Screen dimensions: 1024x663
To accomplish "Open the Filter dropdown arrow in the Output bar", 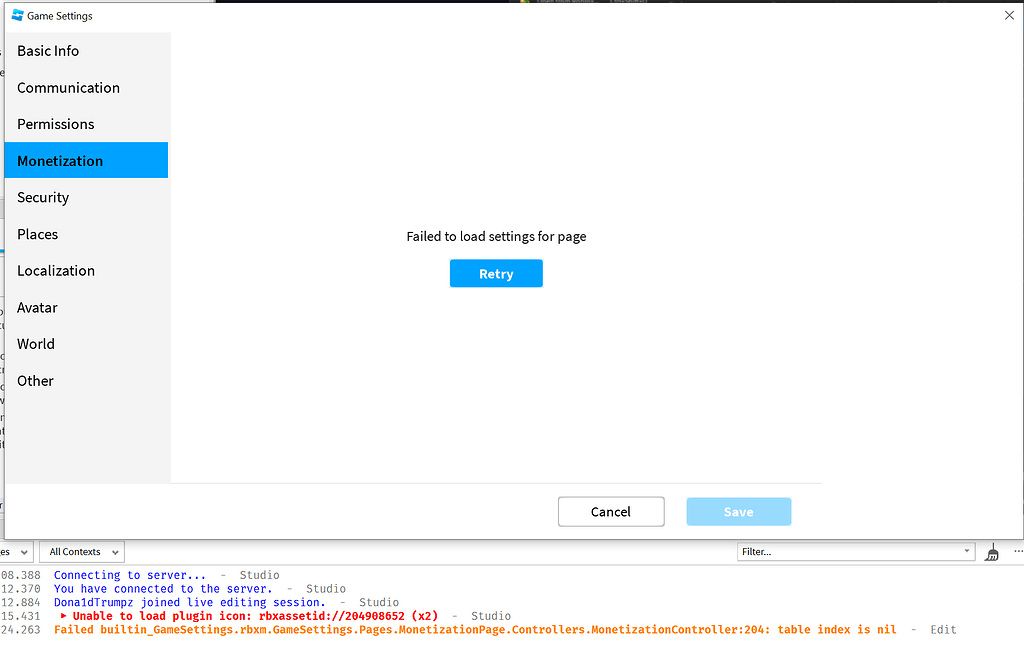I will [966, 551].
